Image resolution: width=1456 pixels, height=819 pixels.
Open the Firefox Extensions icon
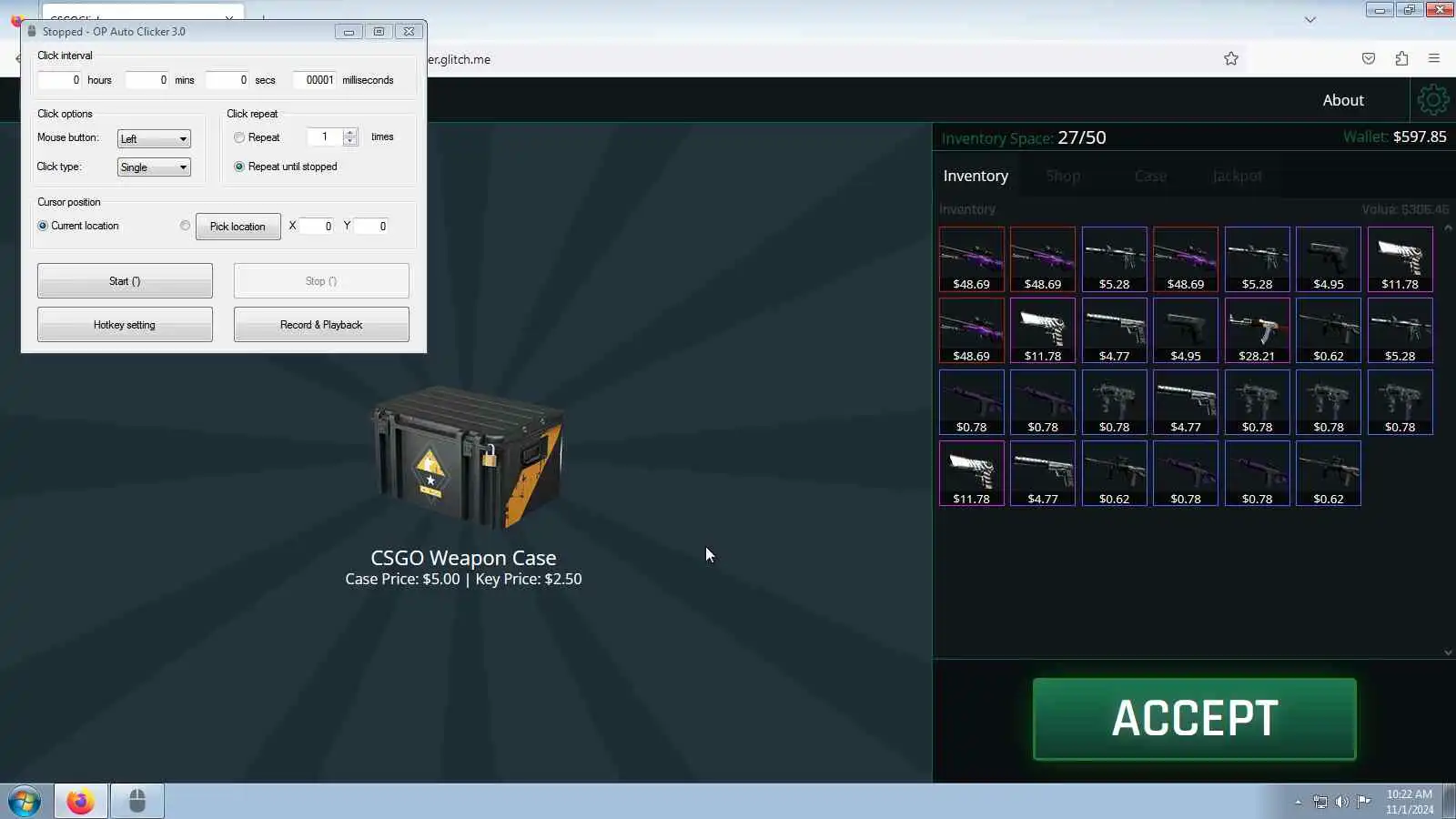coord(1401,59)
